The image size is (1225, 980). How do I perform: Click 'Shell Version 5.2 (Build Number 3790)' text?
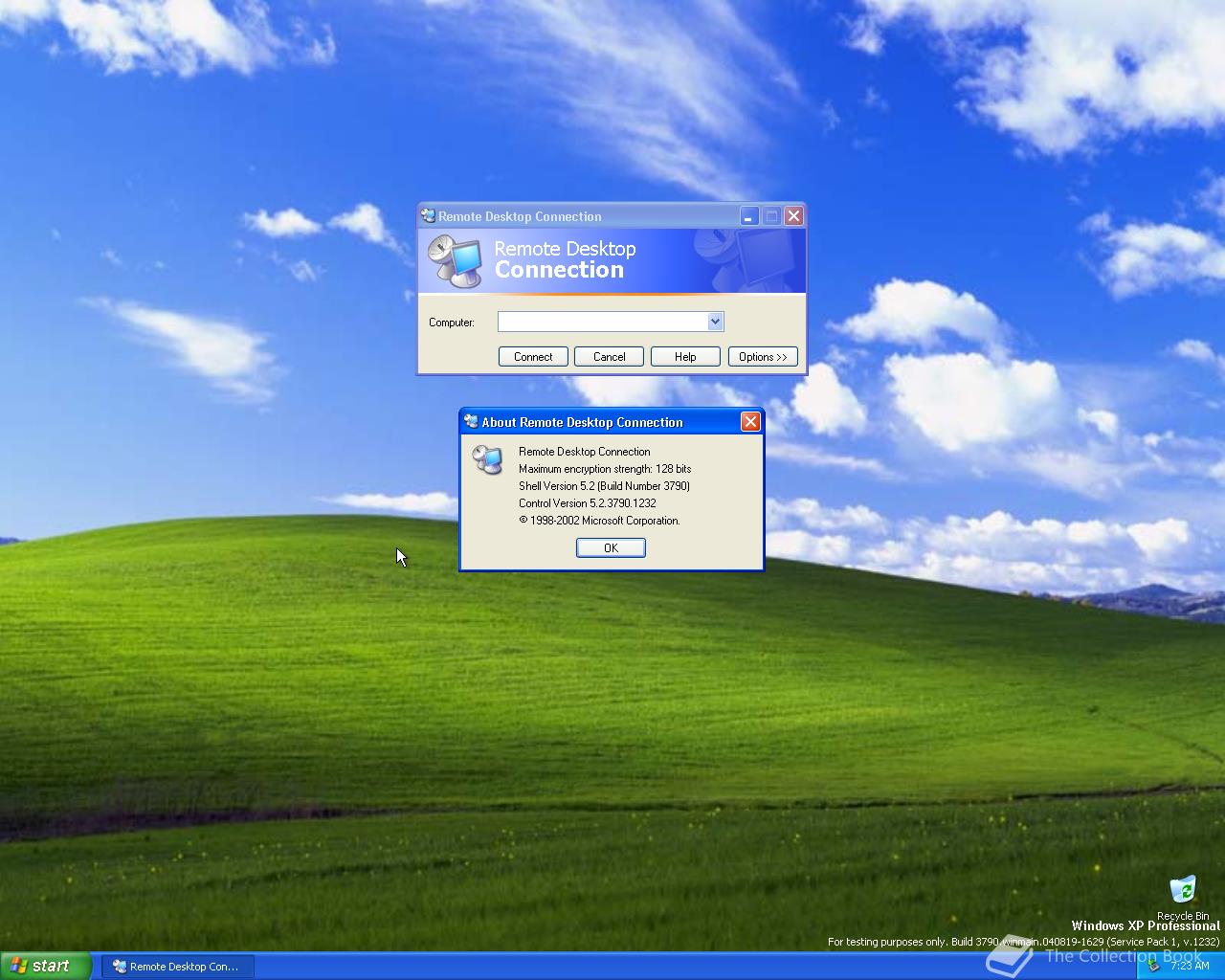(x=604, y=486)
